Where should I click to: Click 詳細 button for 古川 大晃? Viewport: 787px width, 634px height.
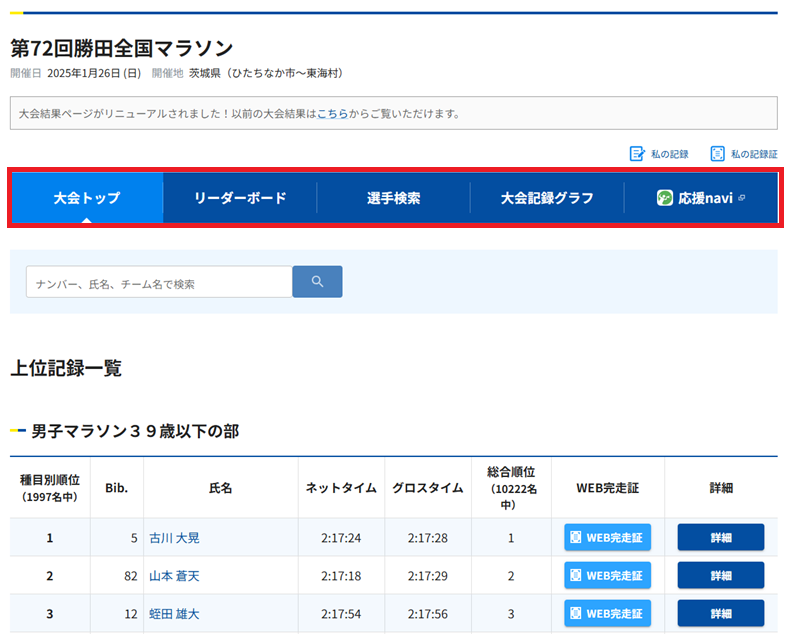point(720,538)
